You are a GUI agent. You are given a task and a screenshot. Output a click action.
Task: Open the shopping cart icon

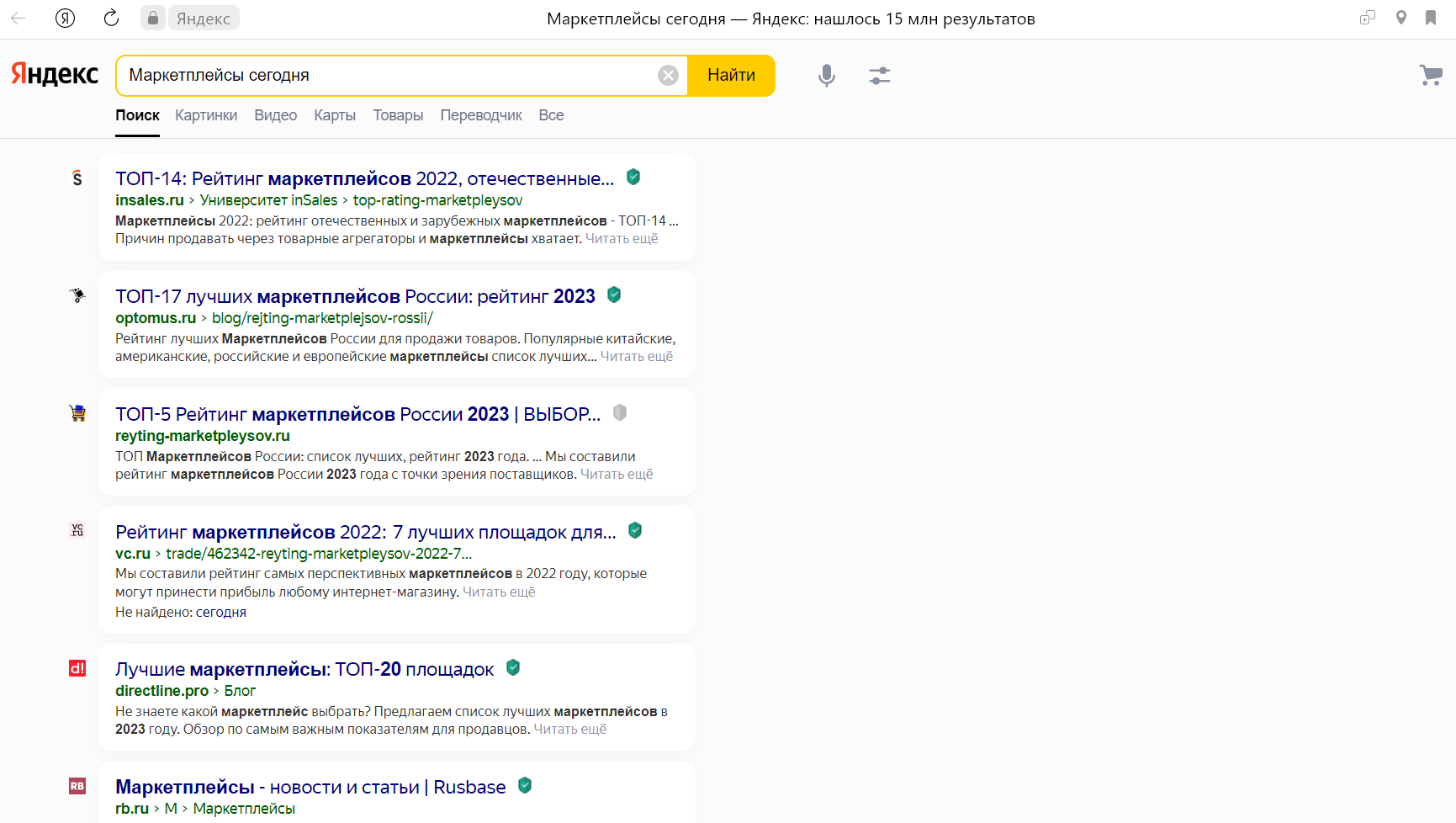1431,75
